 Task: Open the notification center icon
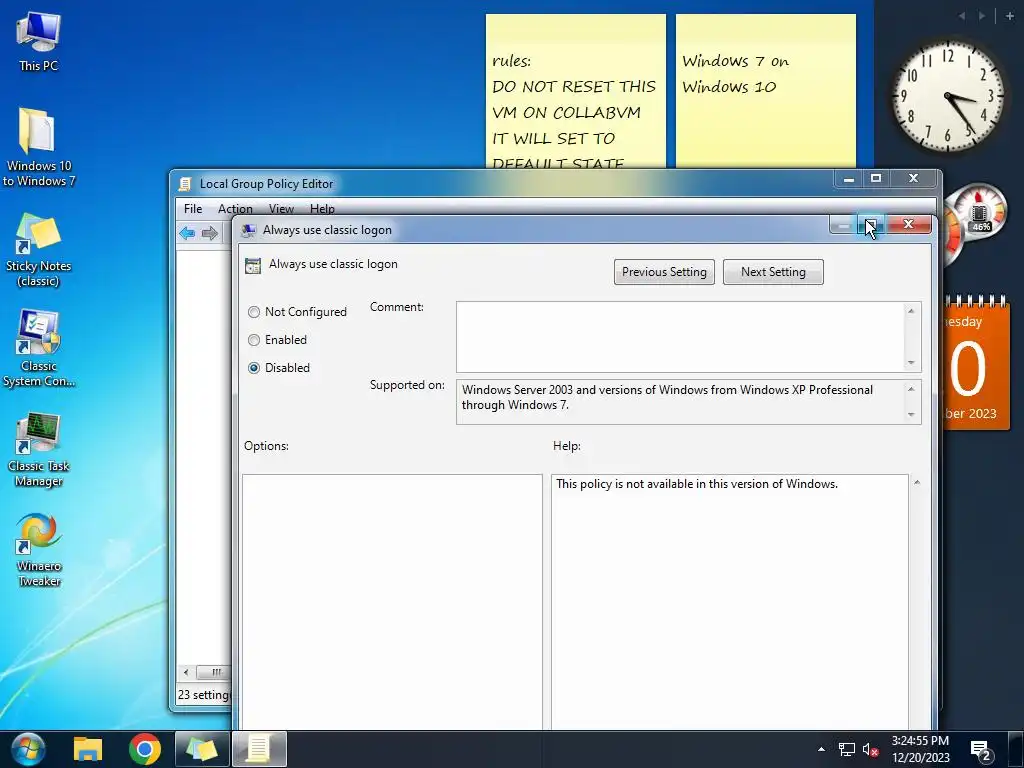pyautogui.click(x=980, y=751)
